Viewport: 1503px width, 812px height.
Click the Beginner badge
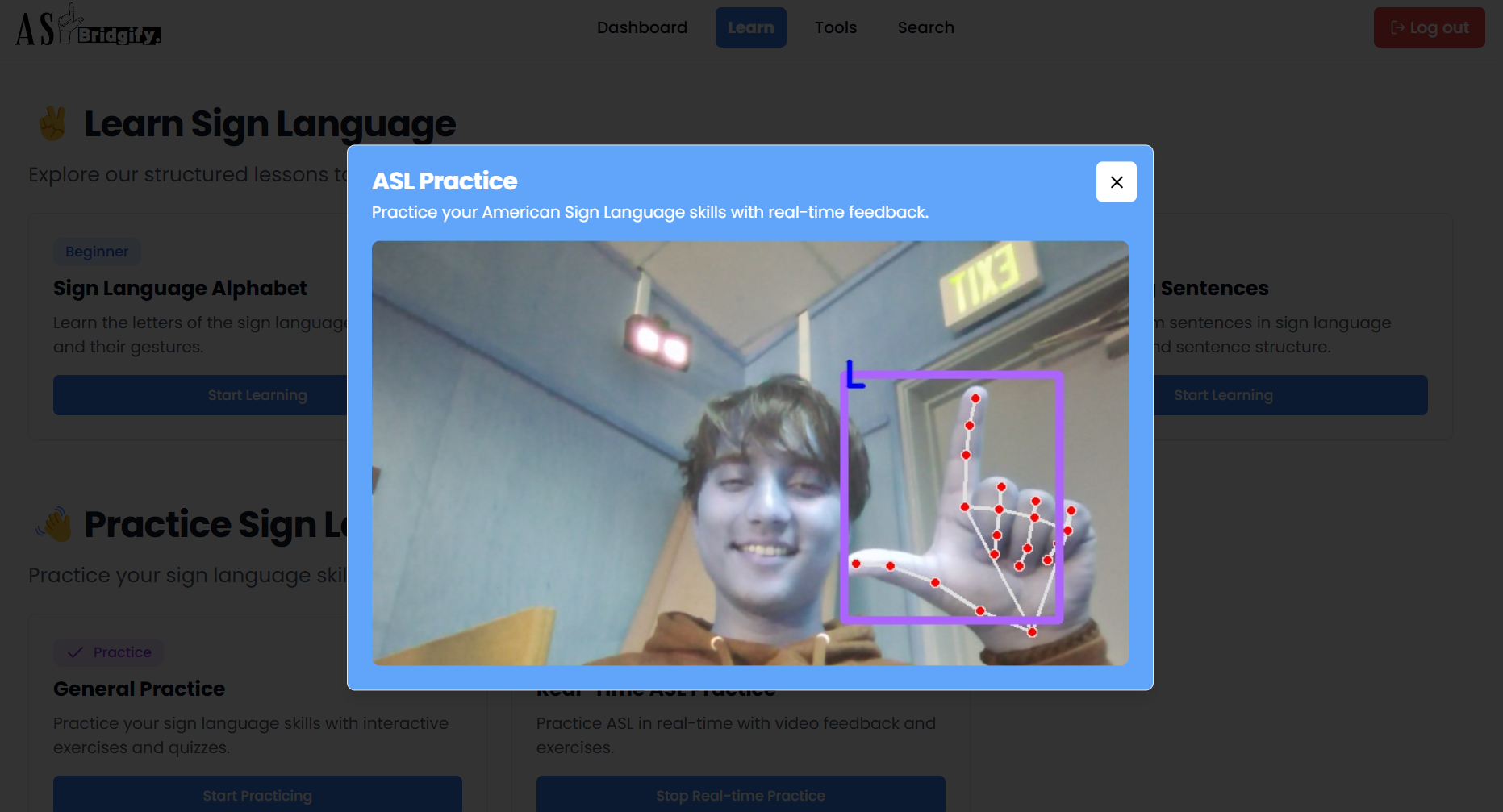click(97, 252)
